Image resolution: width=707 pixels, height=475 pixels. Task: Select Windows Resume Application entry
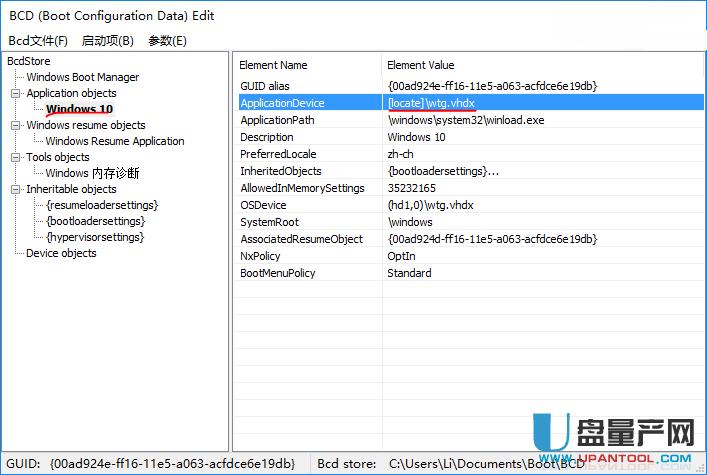[114, 141]
